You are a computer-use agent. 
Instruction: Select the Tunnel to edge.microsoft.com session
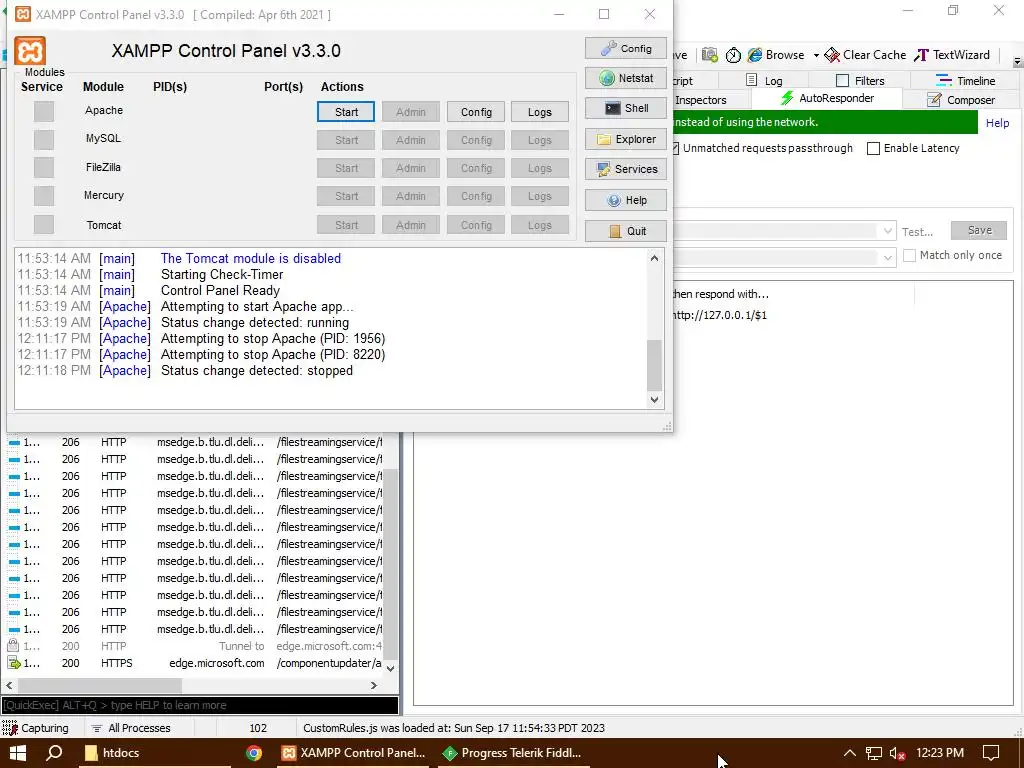tap(196, 646)
